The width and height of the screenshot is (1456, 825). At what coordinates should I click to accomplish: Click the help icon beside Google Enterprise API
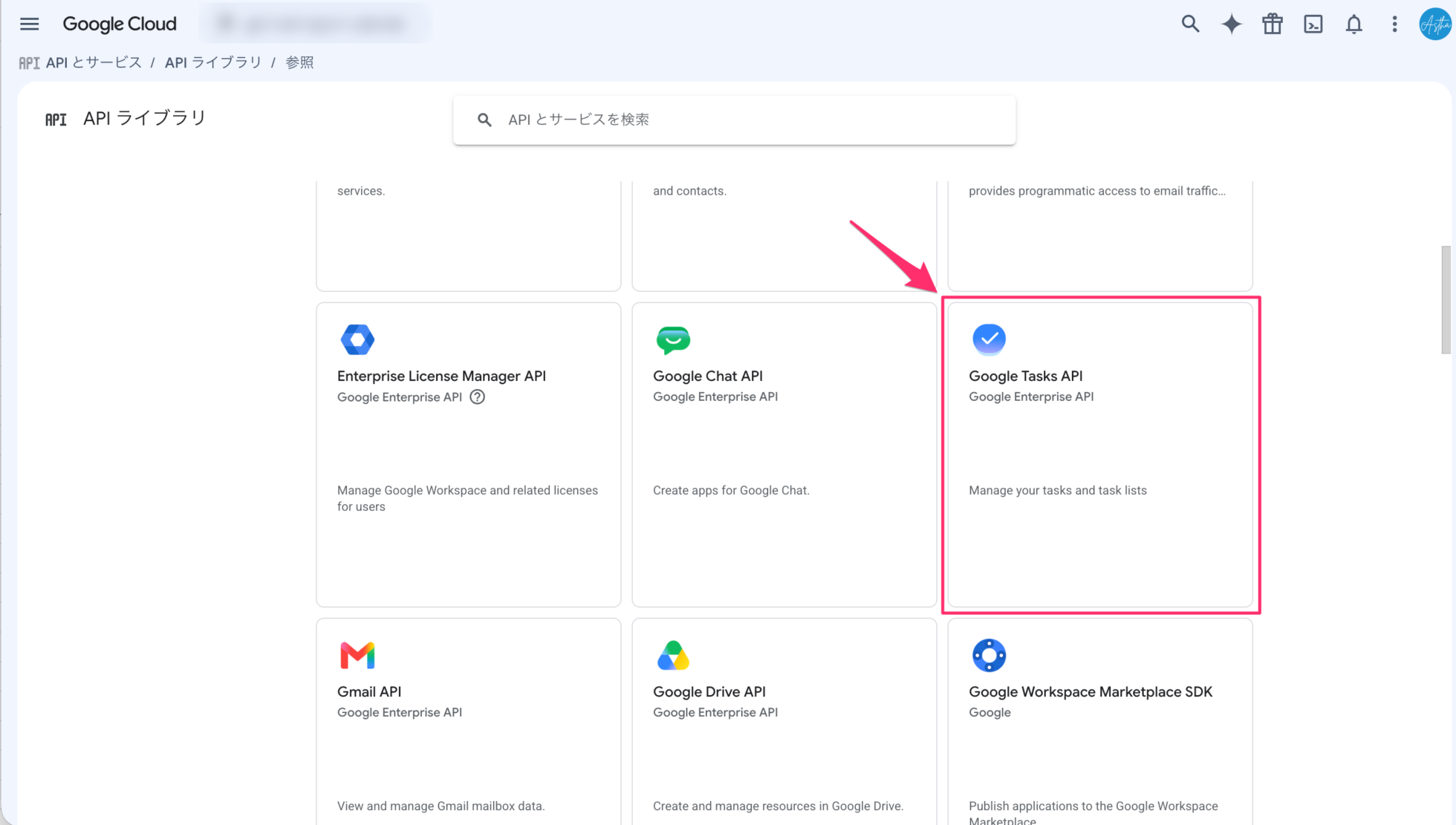(x=478, y=397)
